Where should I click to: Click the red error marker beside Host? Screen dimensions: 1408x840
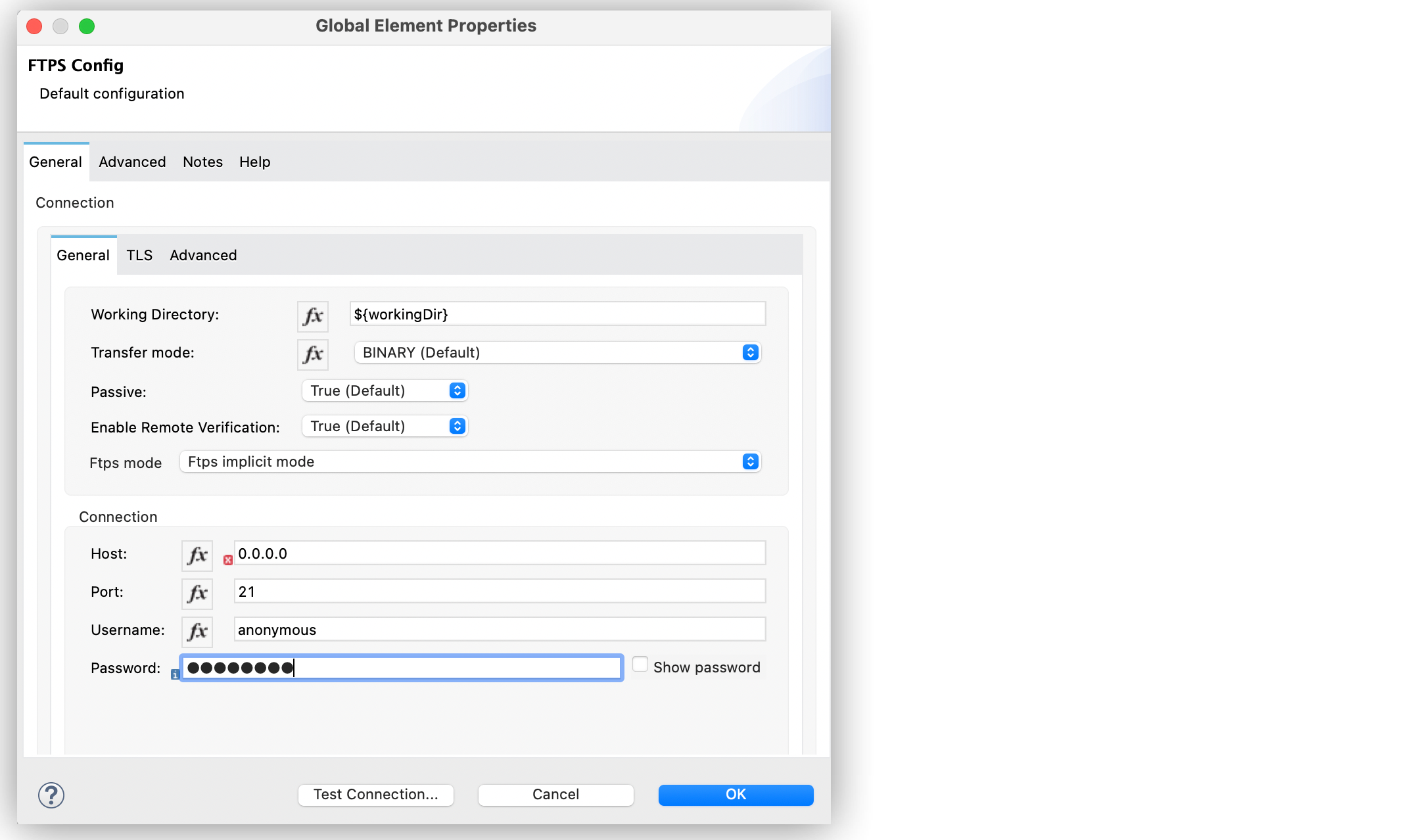pyautogui.click(x=228, y=560)
